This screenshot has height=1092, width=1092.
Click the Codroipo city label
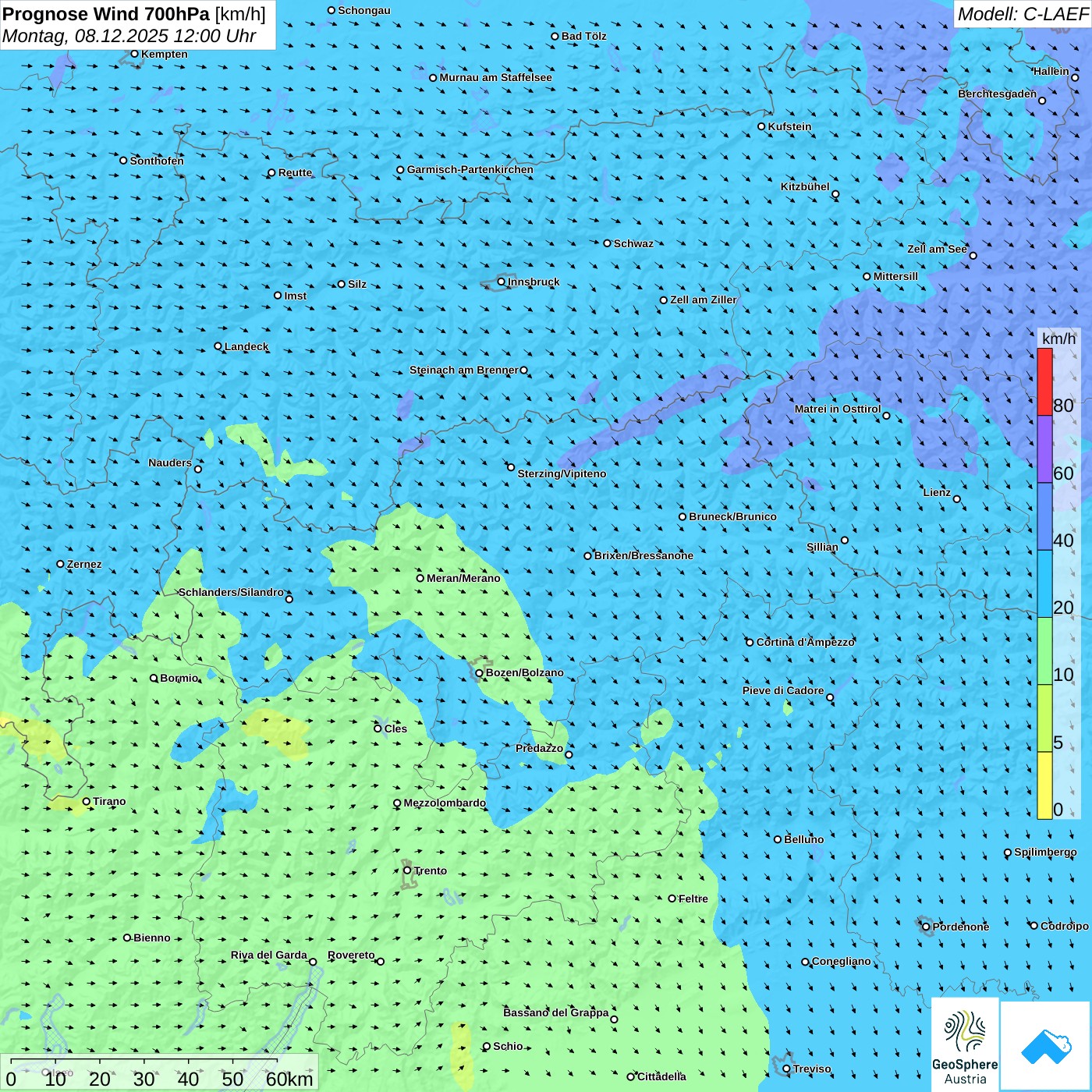point(1065,926)
